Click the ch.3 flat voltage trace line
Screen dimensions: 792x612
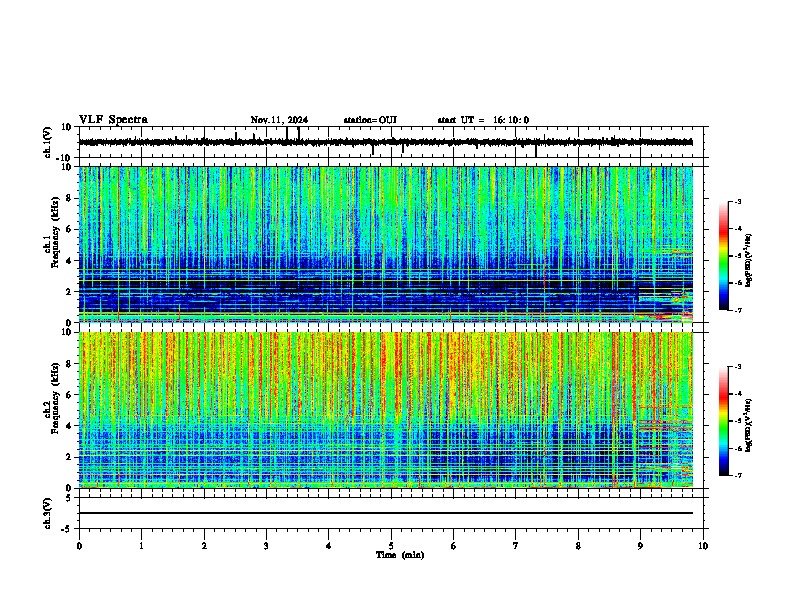(386, 513)
